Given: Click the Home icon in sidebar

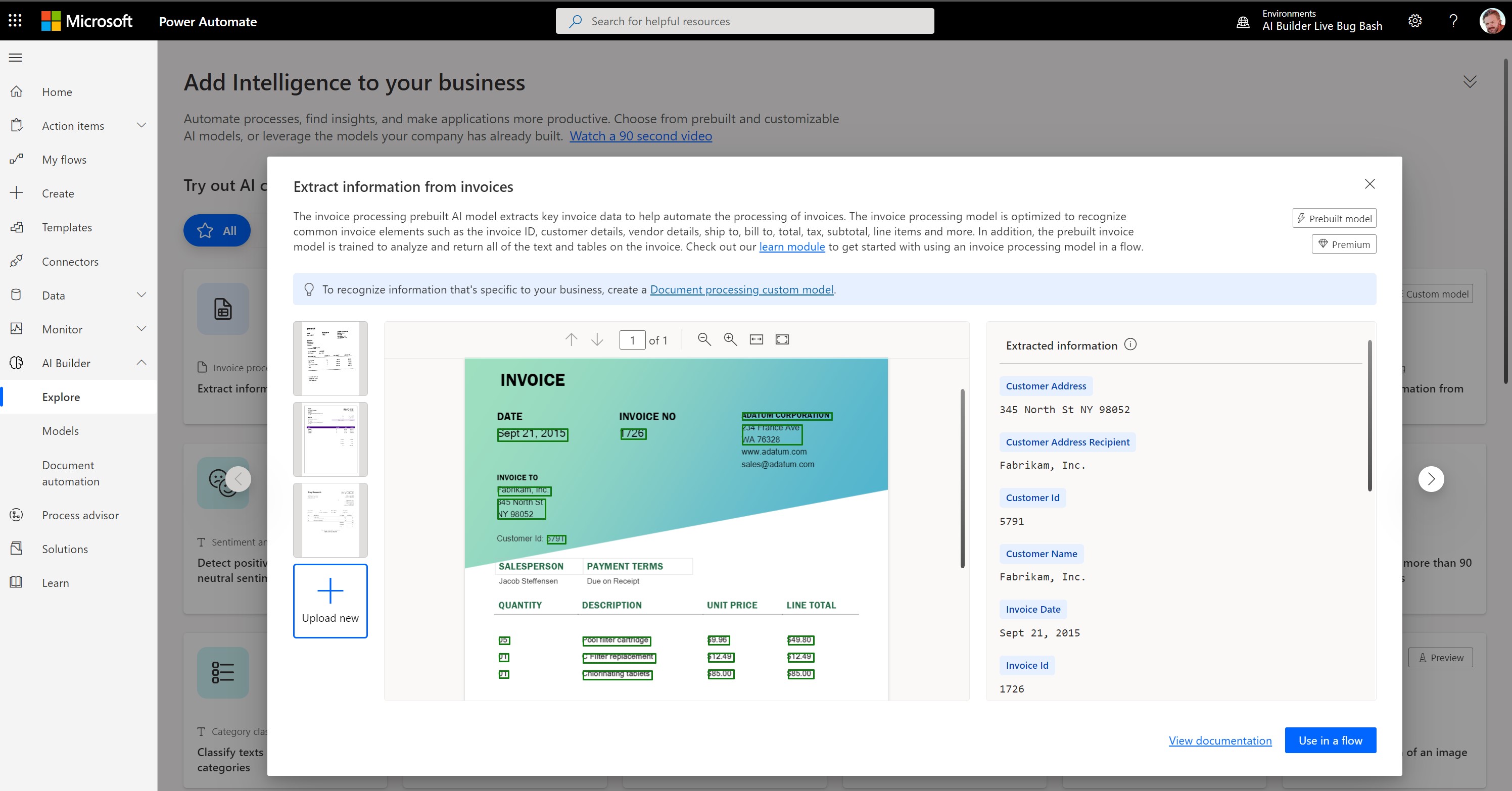Looking at the screenshot, I should click(17, 91).
